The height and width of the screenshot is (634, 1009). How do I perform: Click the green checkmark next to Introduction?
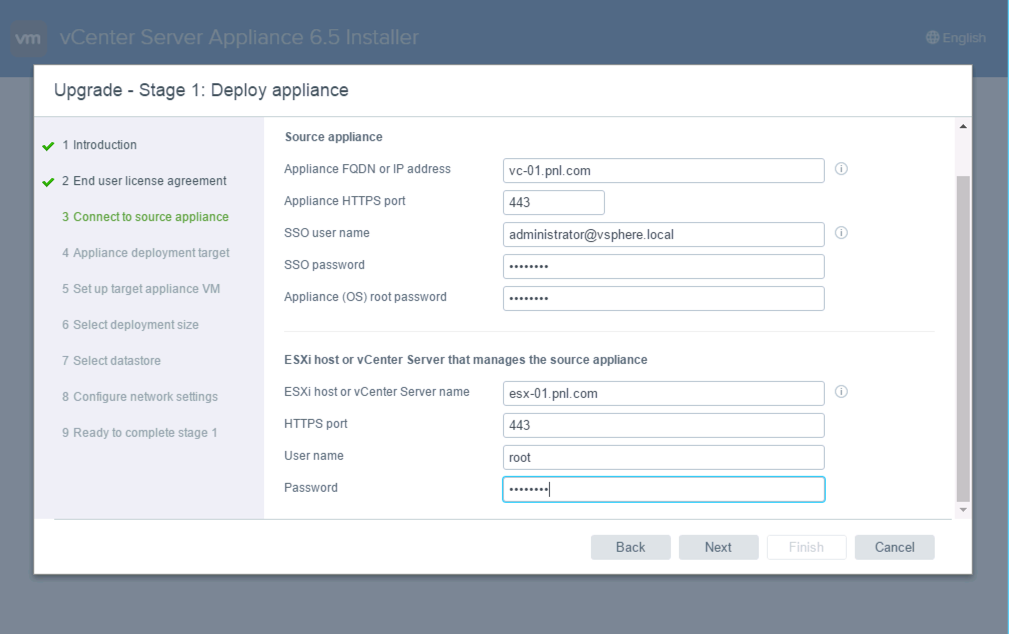point(48,146)
